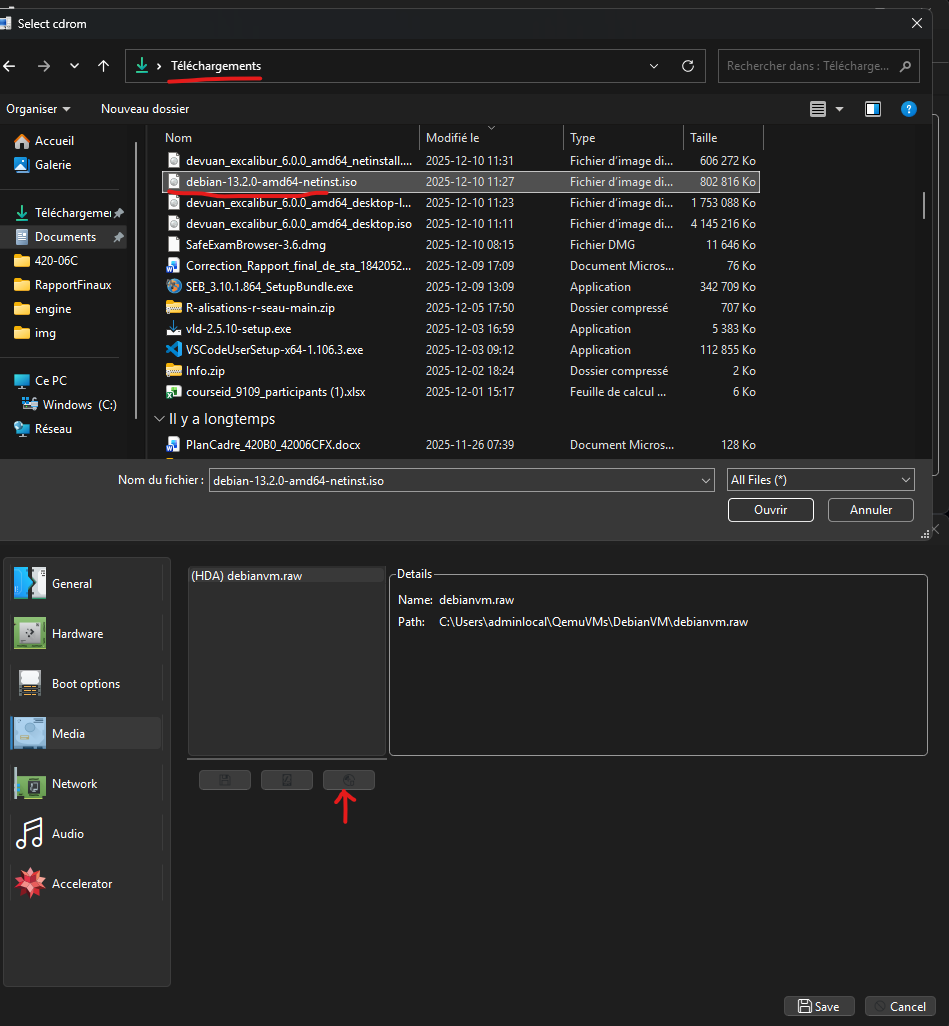Refresh the Téléchargements folder listing
The height and width of the screenshot is (1026, 949).
coord(687,66)
